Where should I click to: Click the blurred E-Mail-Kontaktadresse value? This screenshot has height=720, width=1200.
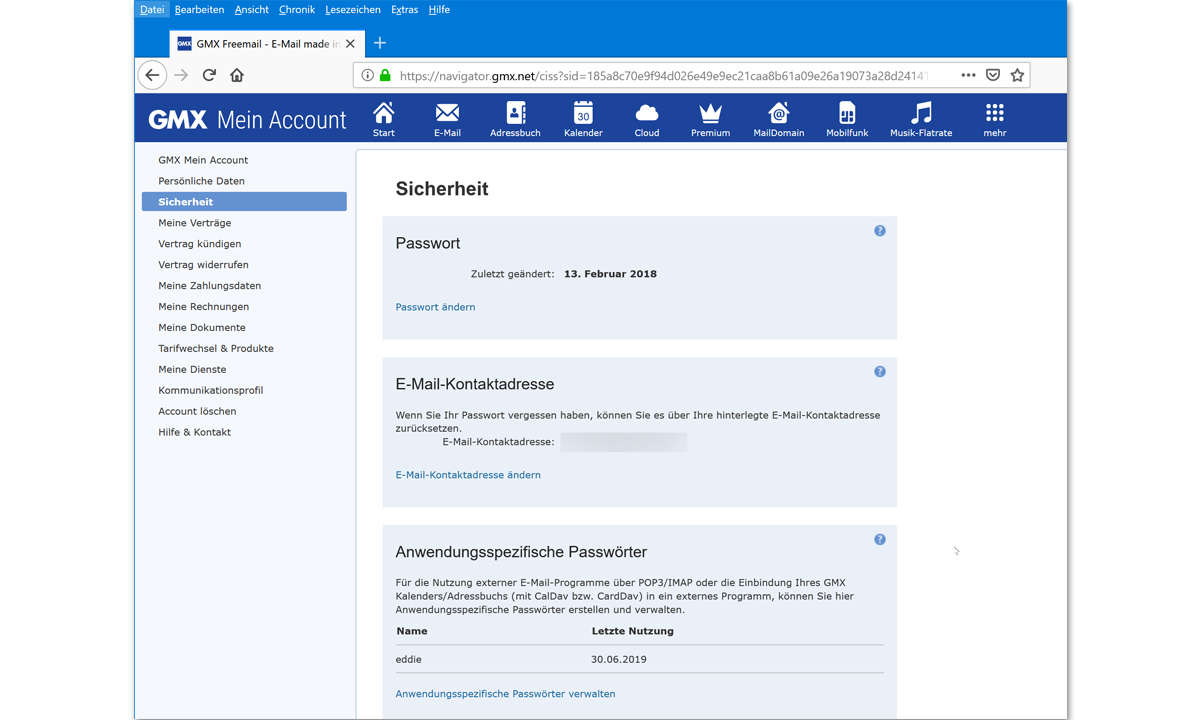click(x=623, y=442)
